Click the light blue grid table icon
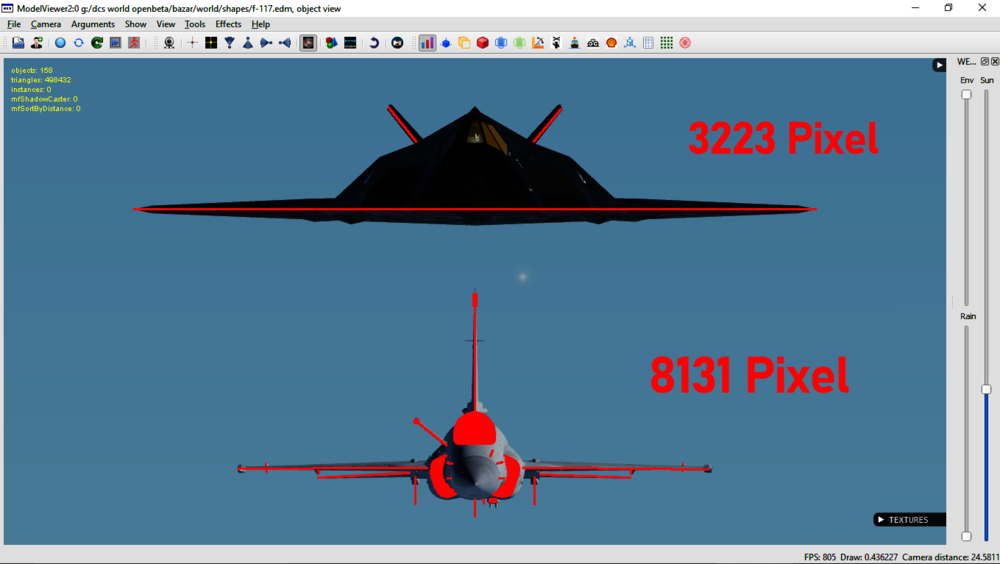 (x=649, y=43)
